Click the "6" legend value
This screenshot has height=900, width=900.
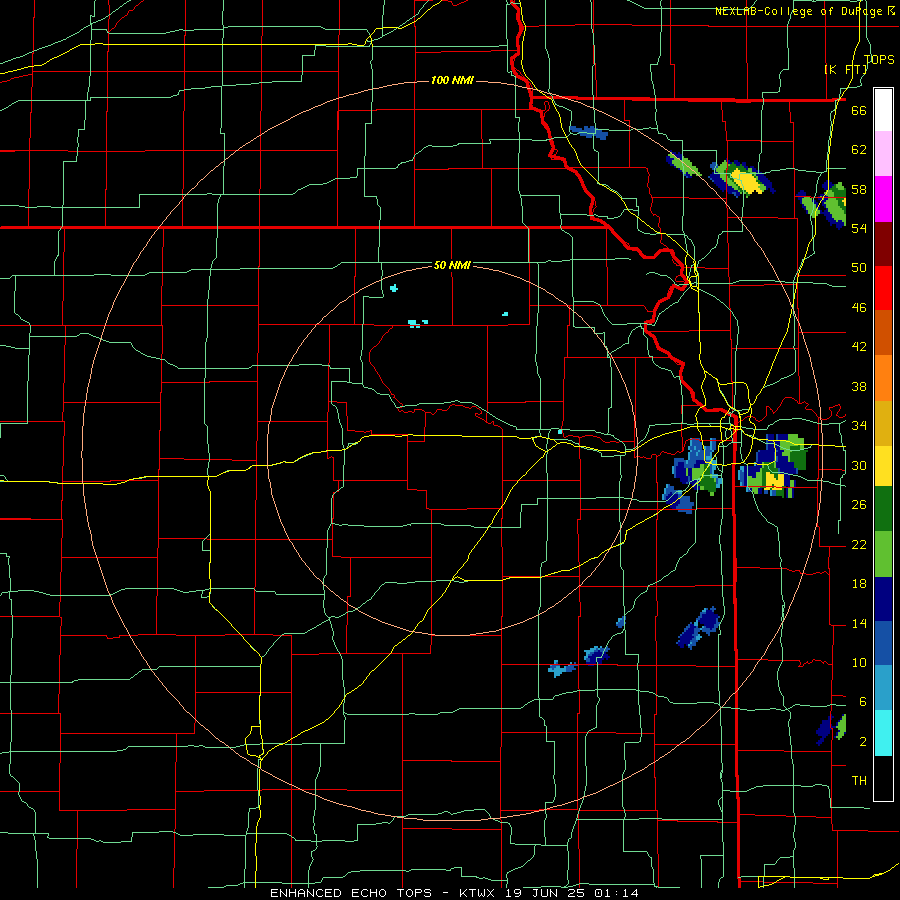coord(862,702)
